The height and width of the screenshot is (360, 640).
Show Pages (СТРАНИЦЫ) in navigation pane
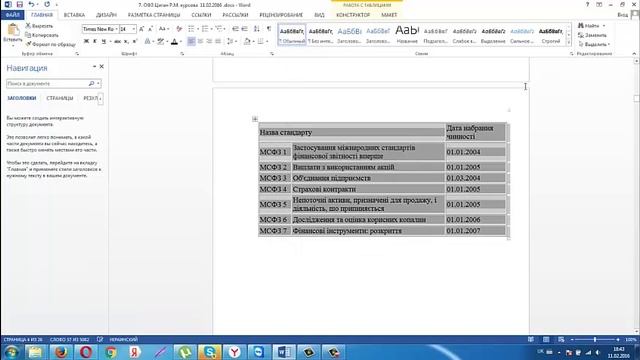coord(60,98)
